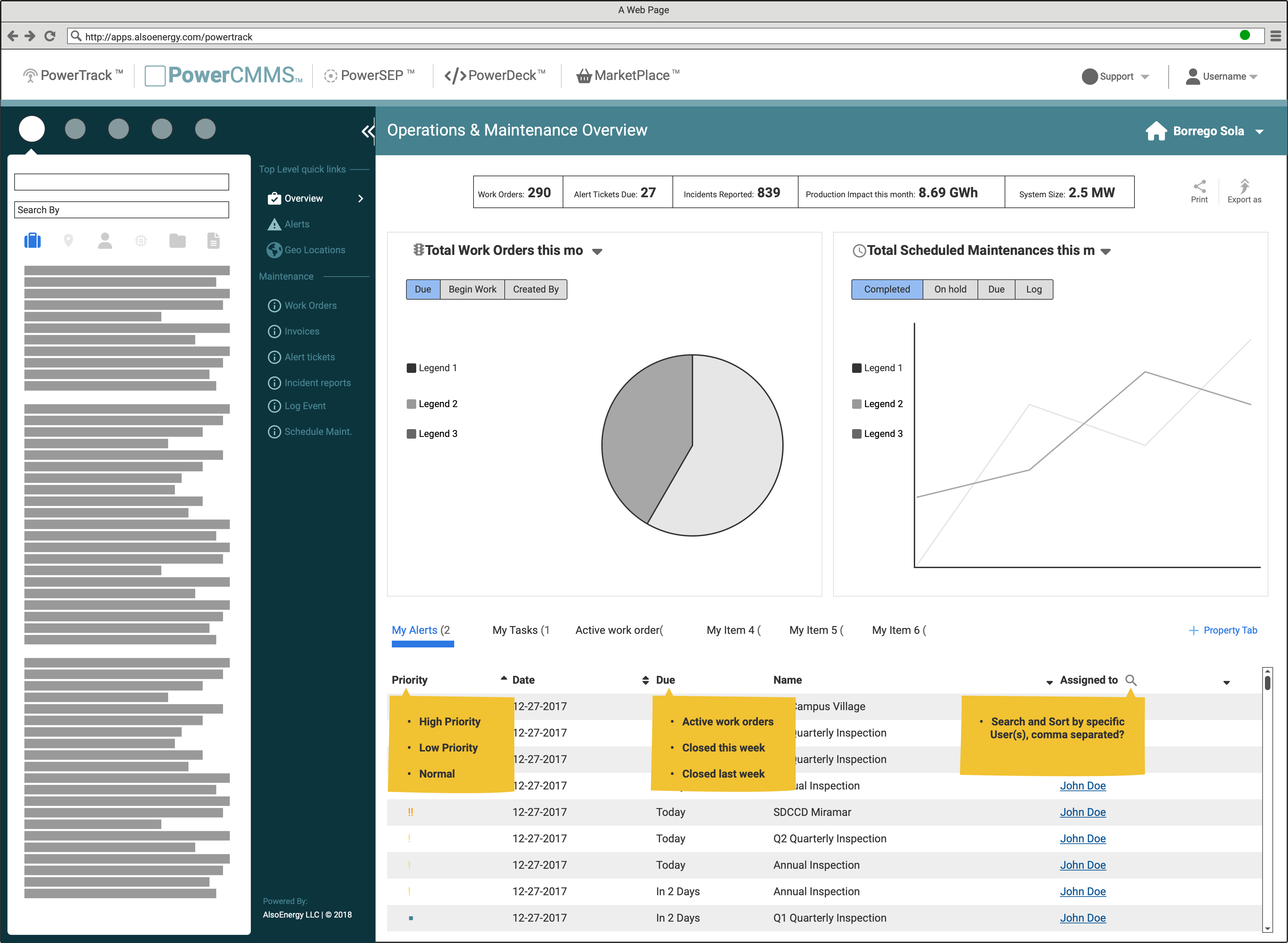
Task: Select Created By in the work orders toggle
Action: click(x=535, y=289)
